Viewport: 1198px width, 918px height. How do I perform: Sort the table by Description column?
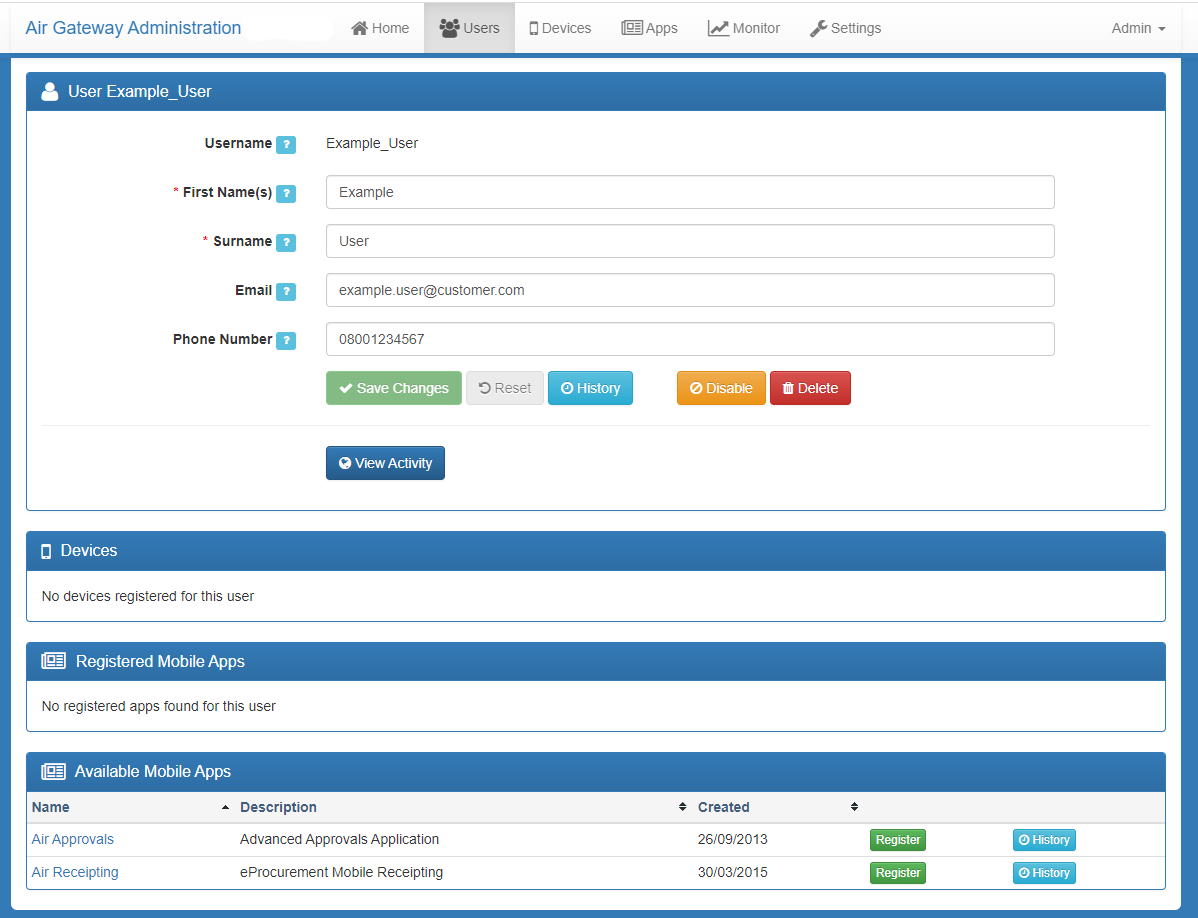point(462,807)
